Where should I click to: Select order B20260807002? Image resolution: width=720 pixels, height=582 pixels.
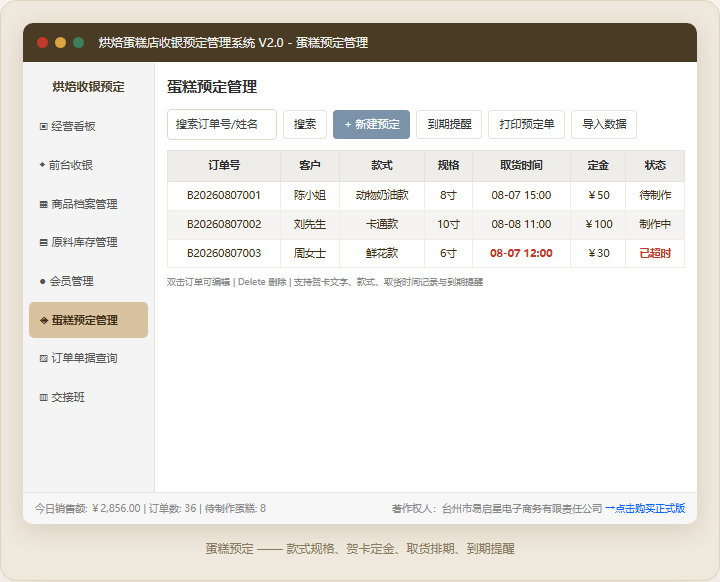point(224,225)
